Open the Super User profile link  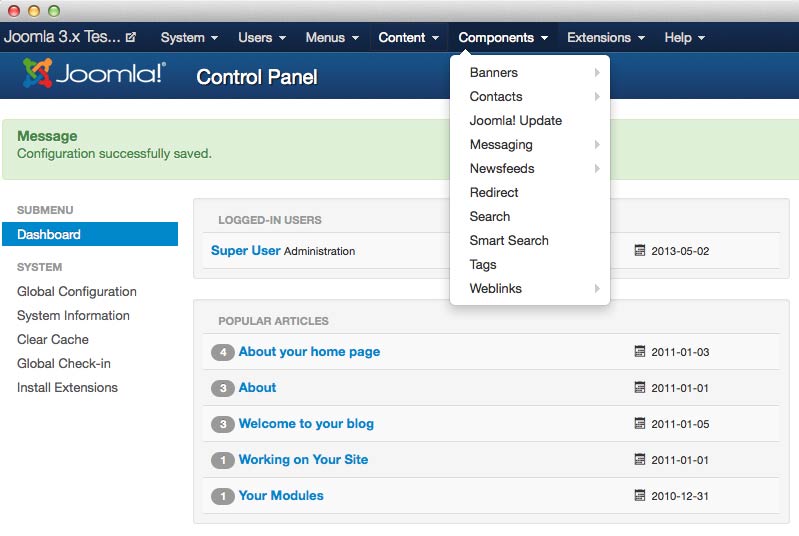pyautogui.click(x=245, y=251)
